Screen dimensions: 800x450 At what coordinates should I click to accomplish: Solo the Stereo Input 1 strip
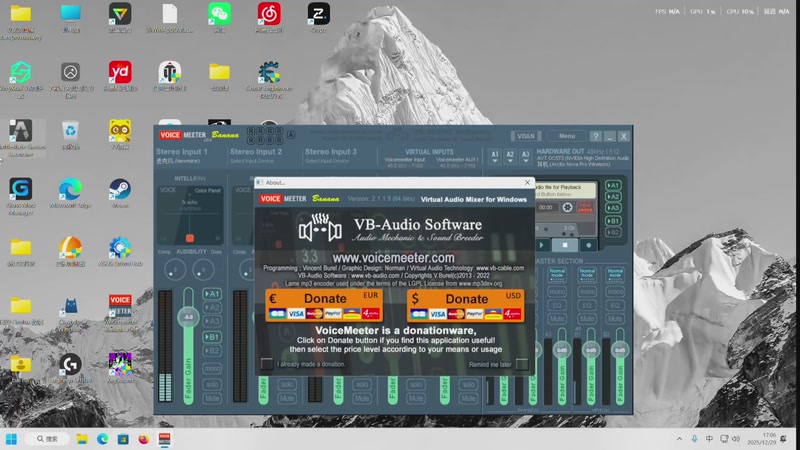coord(212,384)
